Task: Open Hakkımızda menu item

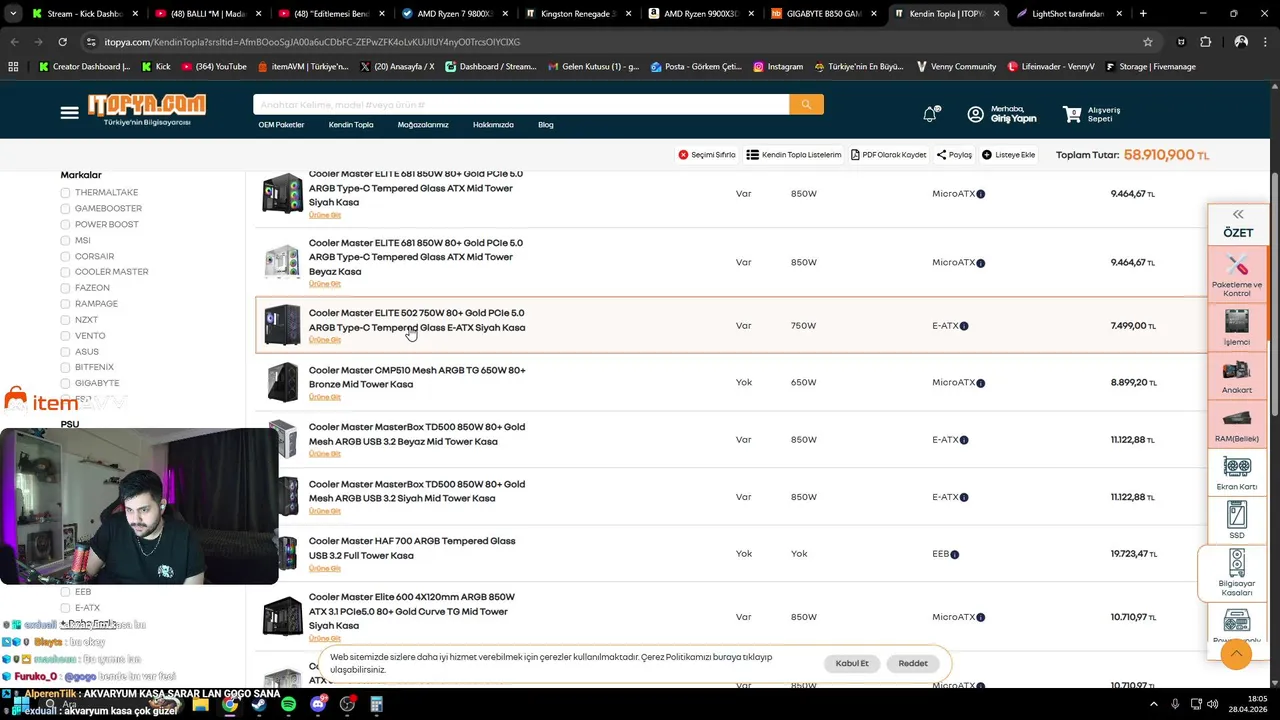Action: pyautogui.click(x=493, y=125)
